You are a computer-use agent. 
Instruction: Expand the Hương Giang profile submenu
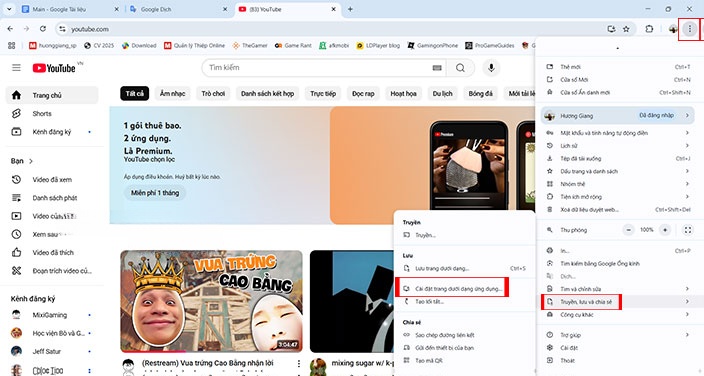tap(687, 116)
